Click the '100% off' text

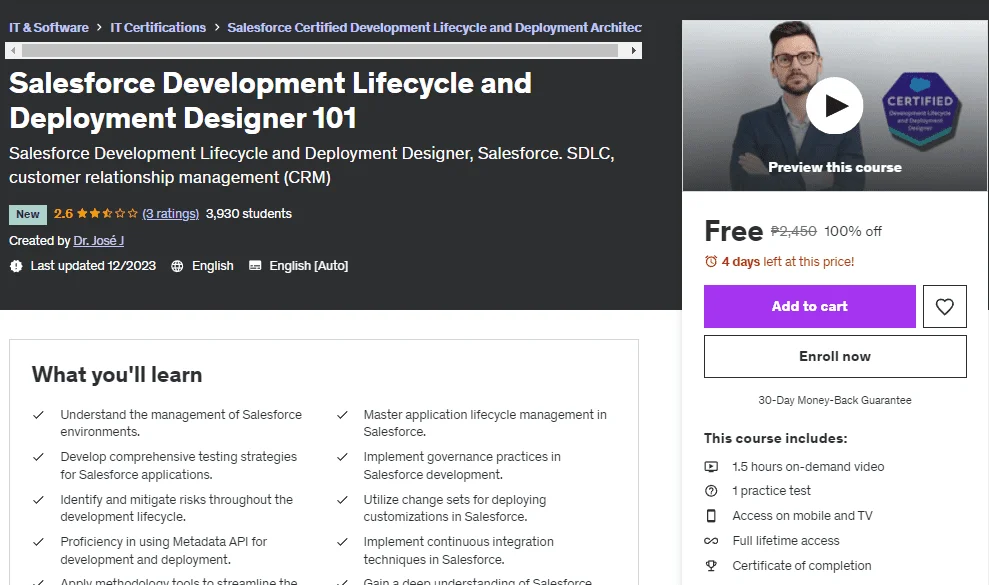[853, 231]
